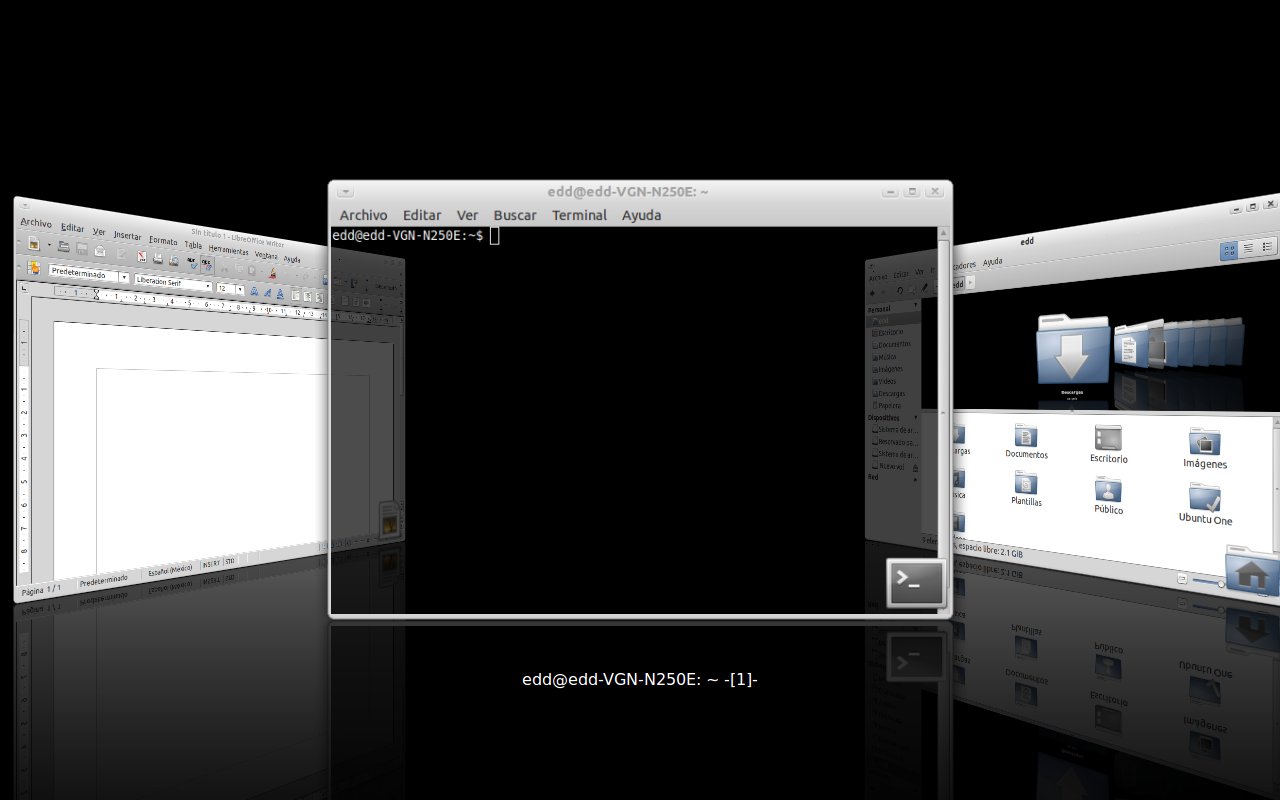Open the Plantillas folder icon in file manager
The height and width of the screenshot is (800, 1280).
point(1026,482)
